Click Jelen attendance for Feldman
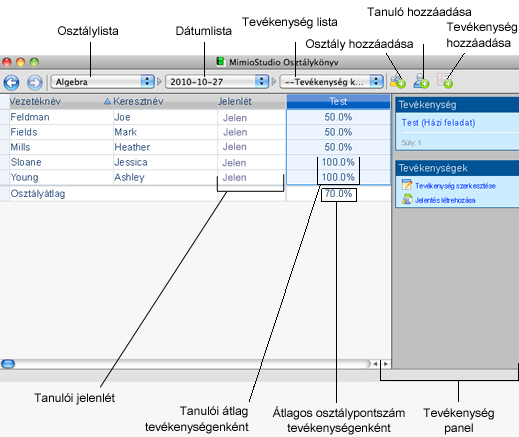The image size is (519, 437). [235, 118]
